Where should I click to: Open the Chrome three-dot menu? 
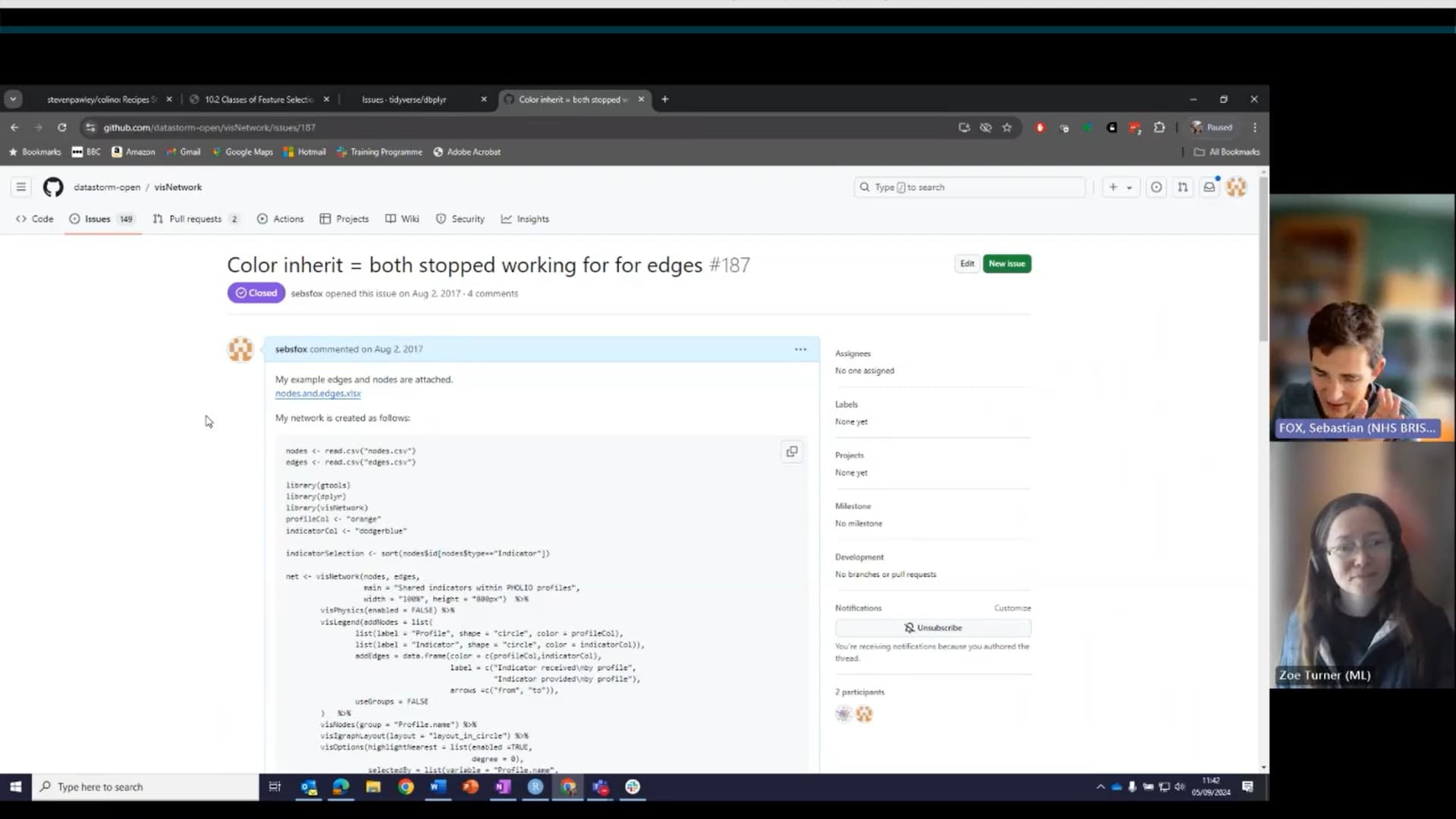(1255, 127)
